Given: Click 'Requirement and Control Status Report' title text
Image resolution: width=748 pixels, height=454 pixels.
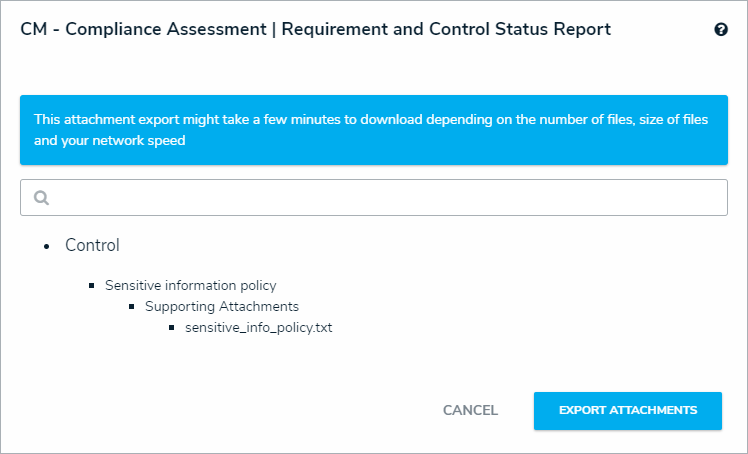Looking at the screenshot, I should coord(446,30).
